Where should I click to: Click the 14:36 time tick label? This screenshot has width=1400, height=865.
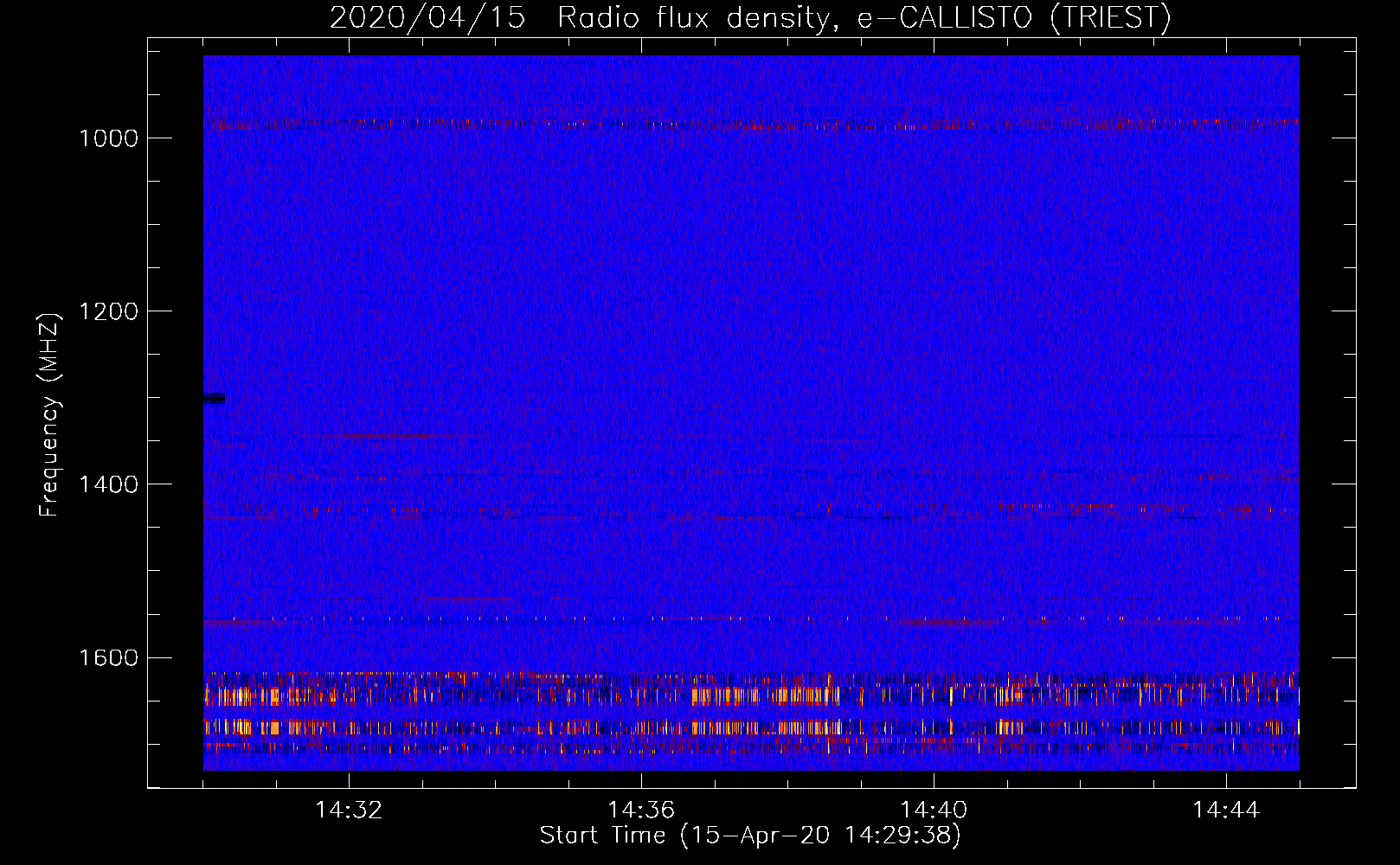click(641, 811)
